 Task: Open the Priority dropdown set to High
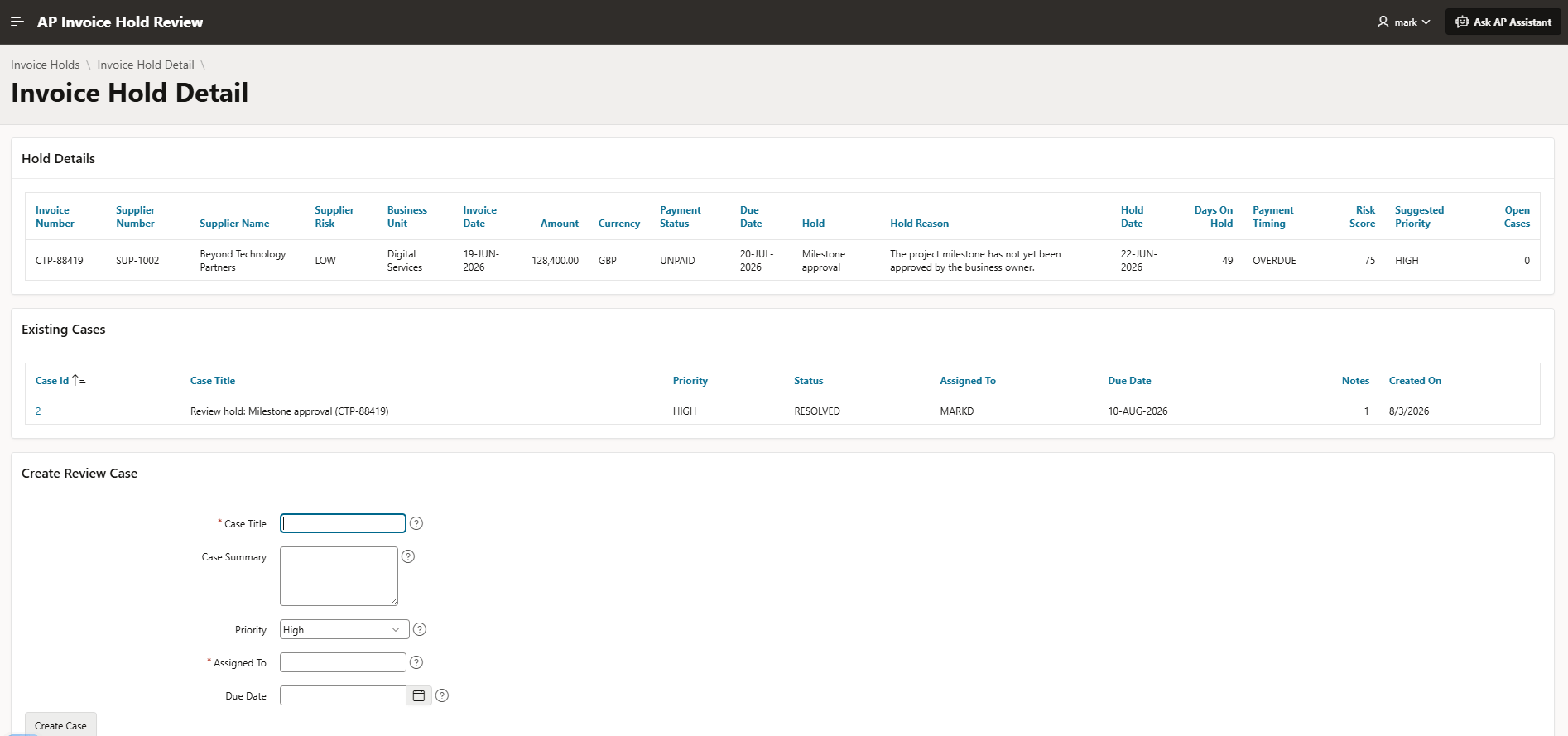click(x=344, y=629)
